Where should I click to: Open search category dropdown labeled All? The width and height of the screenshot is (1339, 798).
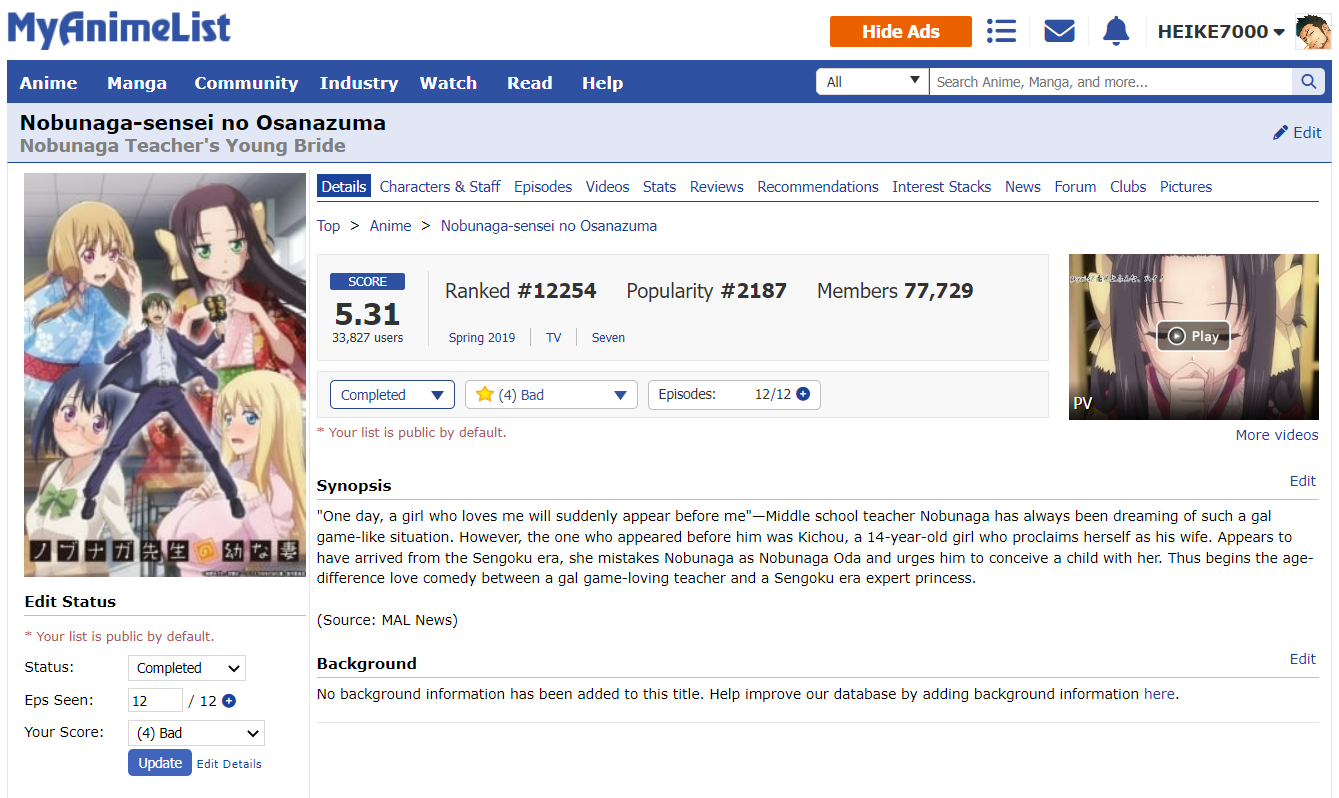pos(872,82)
